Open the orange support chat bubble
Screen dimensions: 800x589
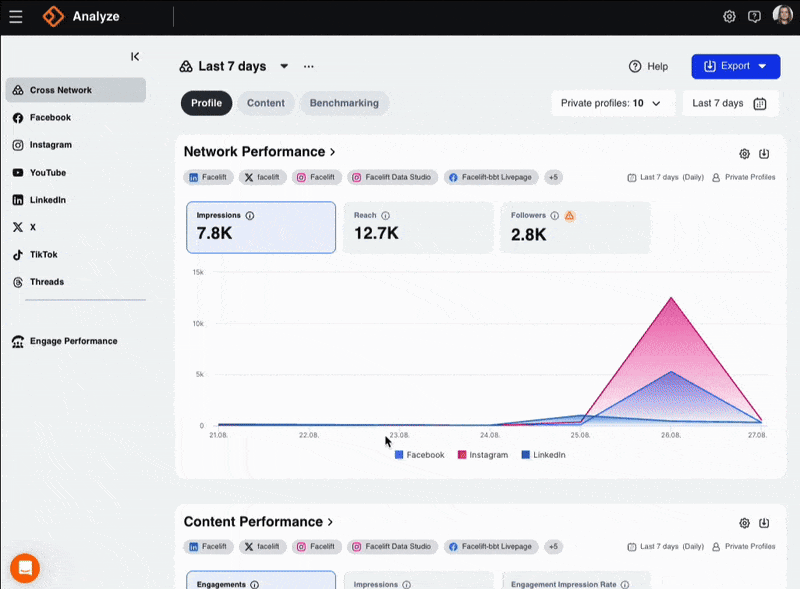click(x=25, y=568)
